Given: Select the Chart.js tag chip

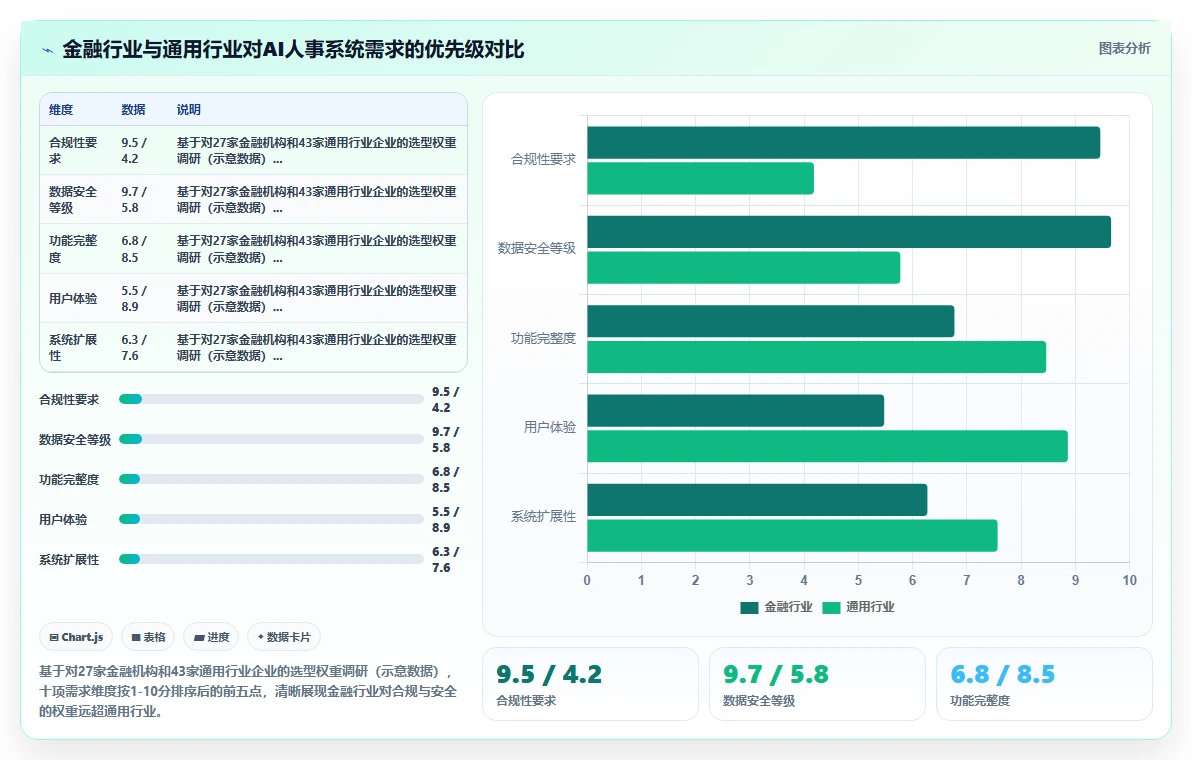Looking at the screenshot, I should point(76,637).
